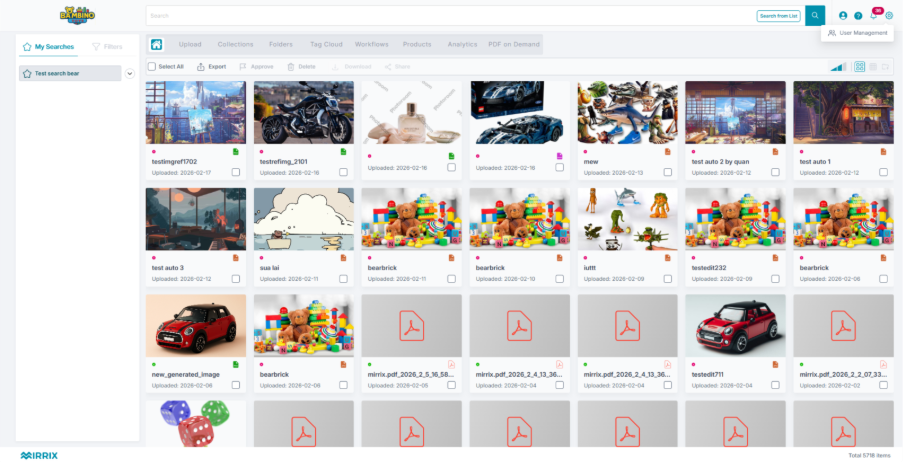Open the Products tab
Image resolution: width=903 pixels, height=462 pixels.
(x=417, y=44)
